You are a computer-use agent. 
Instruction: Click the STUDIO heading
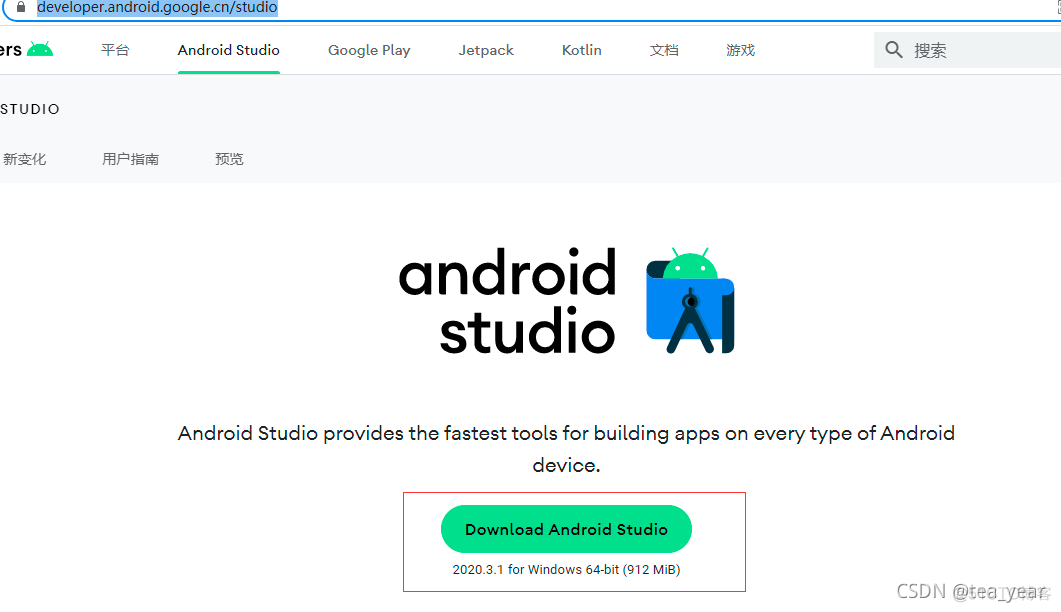point(30,108)
